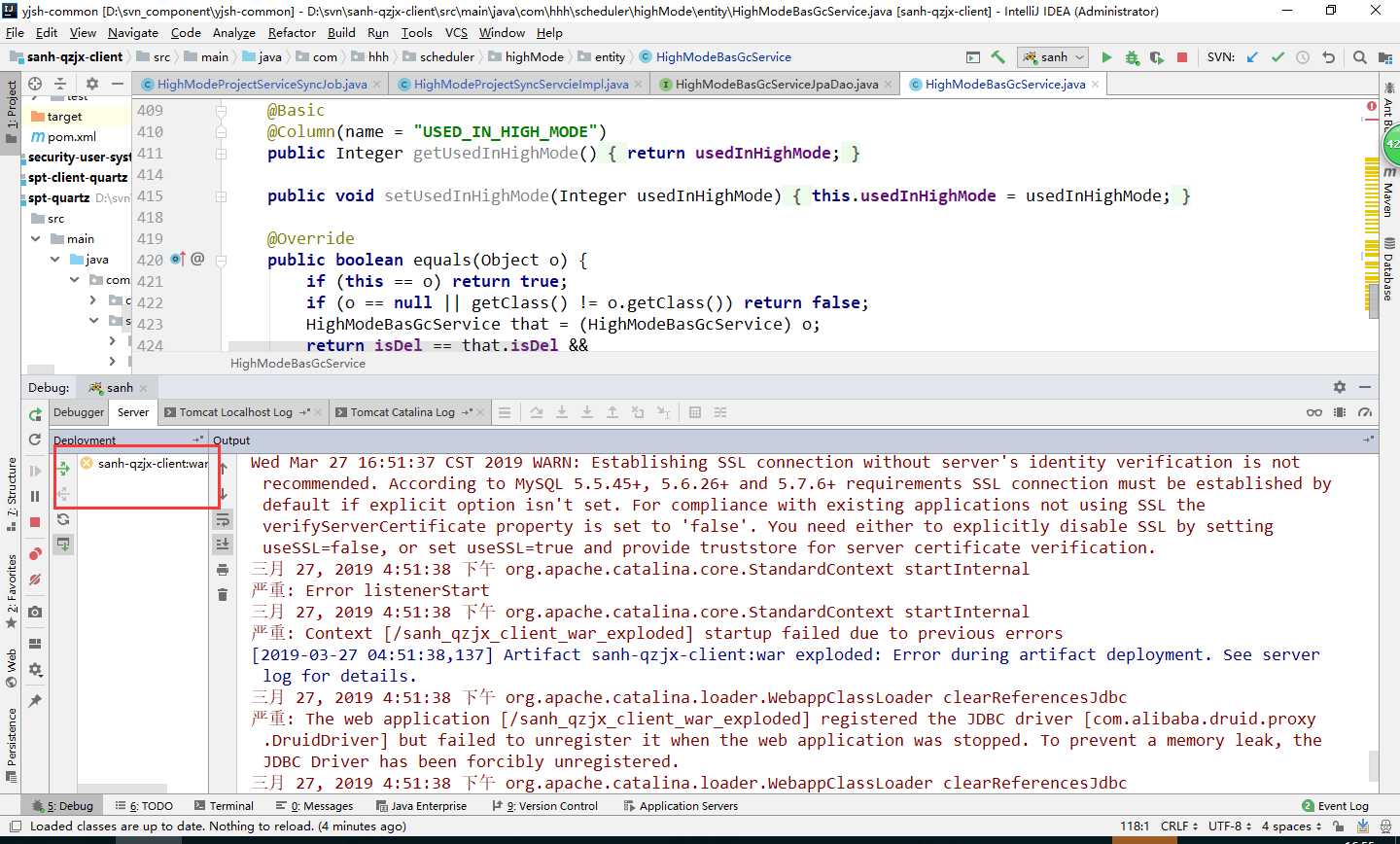Open the CRLF line separator selector
This screenshot has height=844, width=1400.
[x=1179, y=826]
